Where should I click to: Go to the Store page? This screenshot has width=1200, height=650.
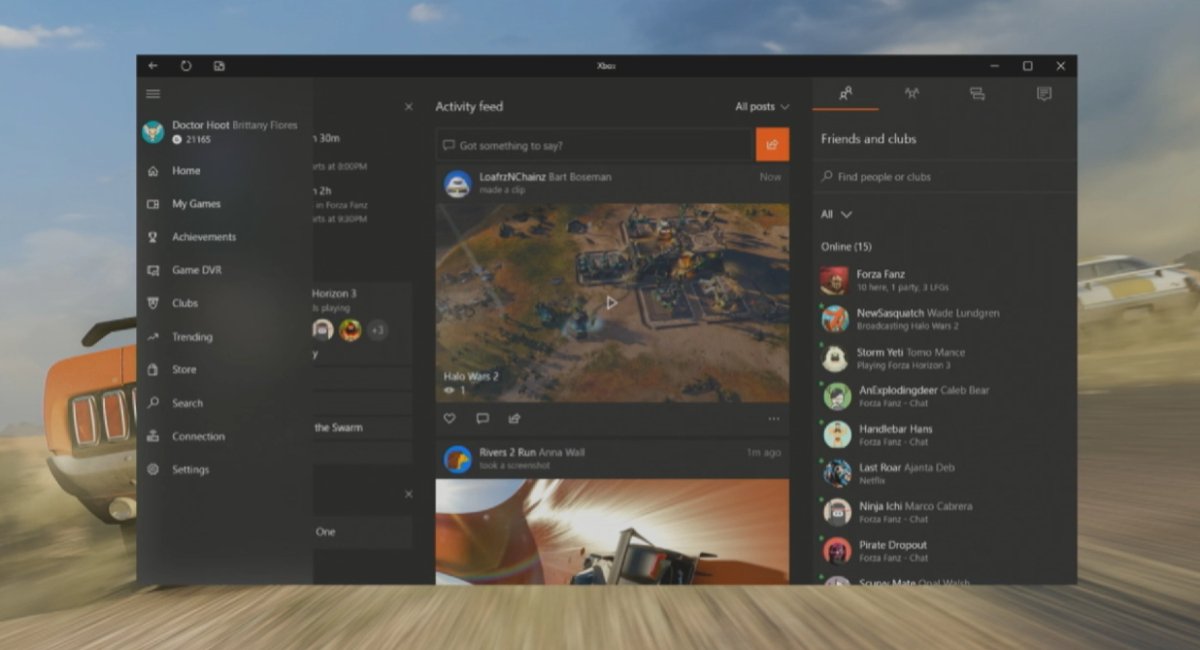click(x=184, y=370)
